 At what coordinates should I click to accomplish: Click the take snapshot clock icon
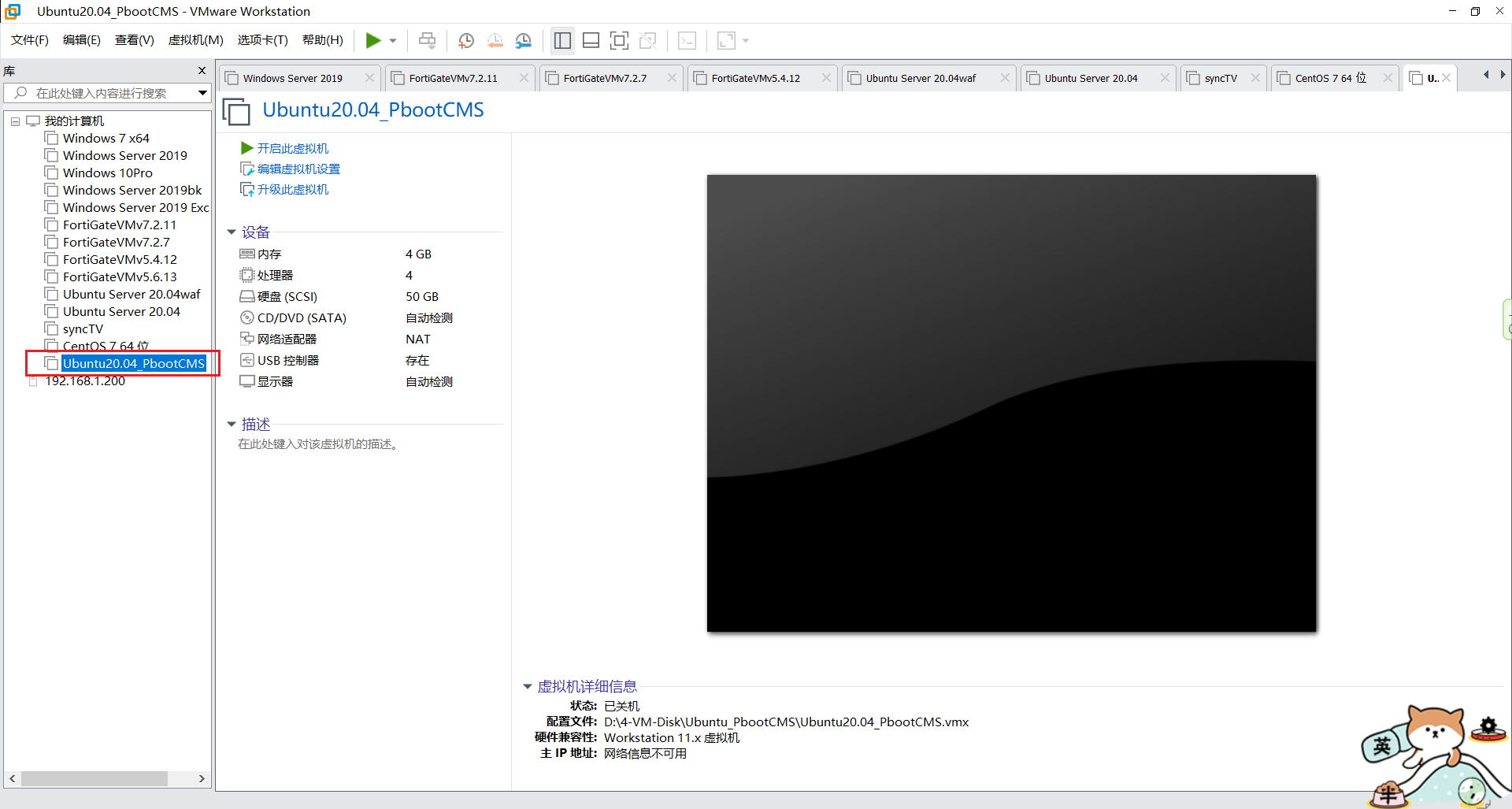tap(466, 40)
